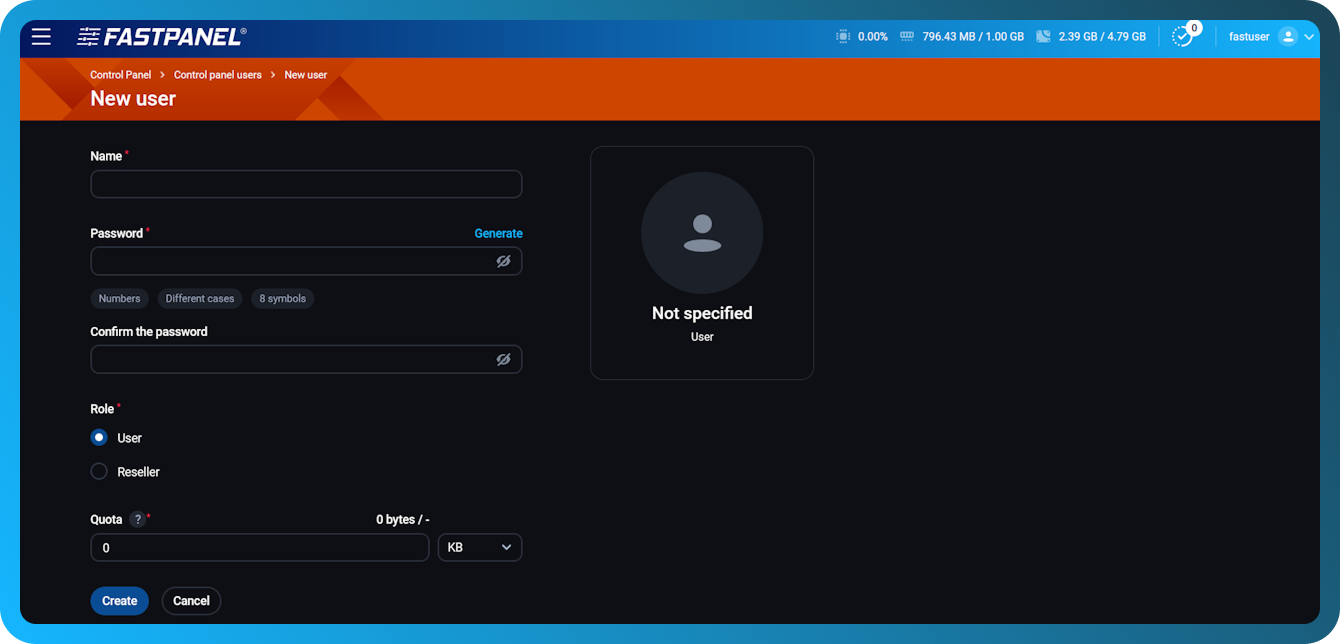The height and width of the screenshot is (644, 1340).
Task: Open the Quota help question mark
Action: (137, 519)
